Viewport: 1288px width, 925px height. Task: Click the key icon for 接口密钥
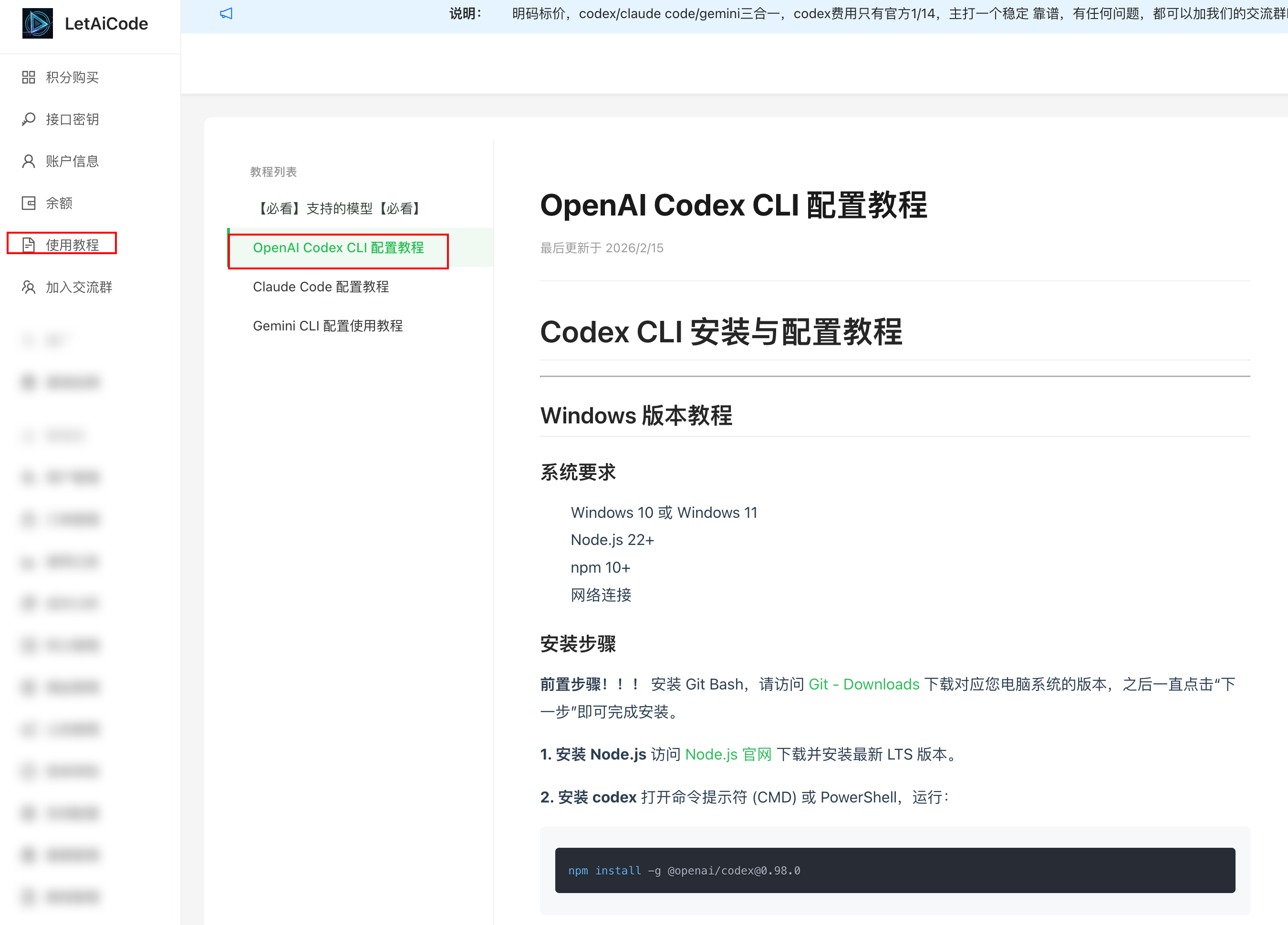coord(29,119)
